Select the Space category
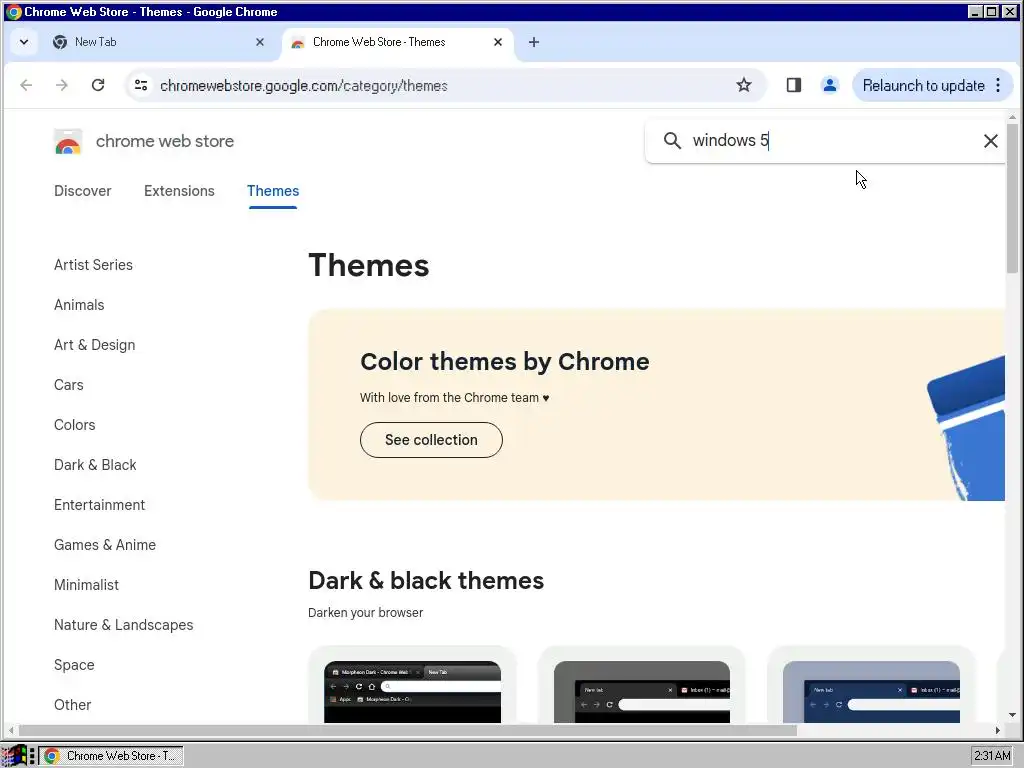Image resolution: width=1024 pixels, height=768 pixels. 74,665
